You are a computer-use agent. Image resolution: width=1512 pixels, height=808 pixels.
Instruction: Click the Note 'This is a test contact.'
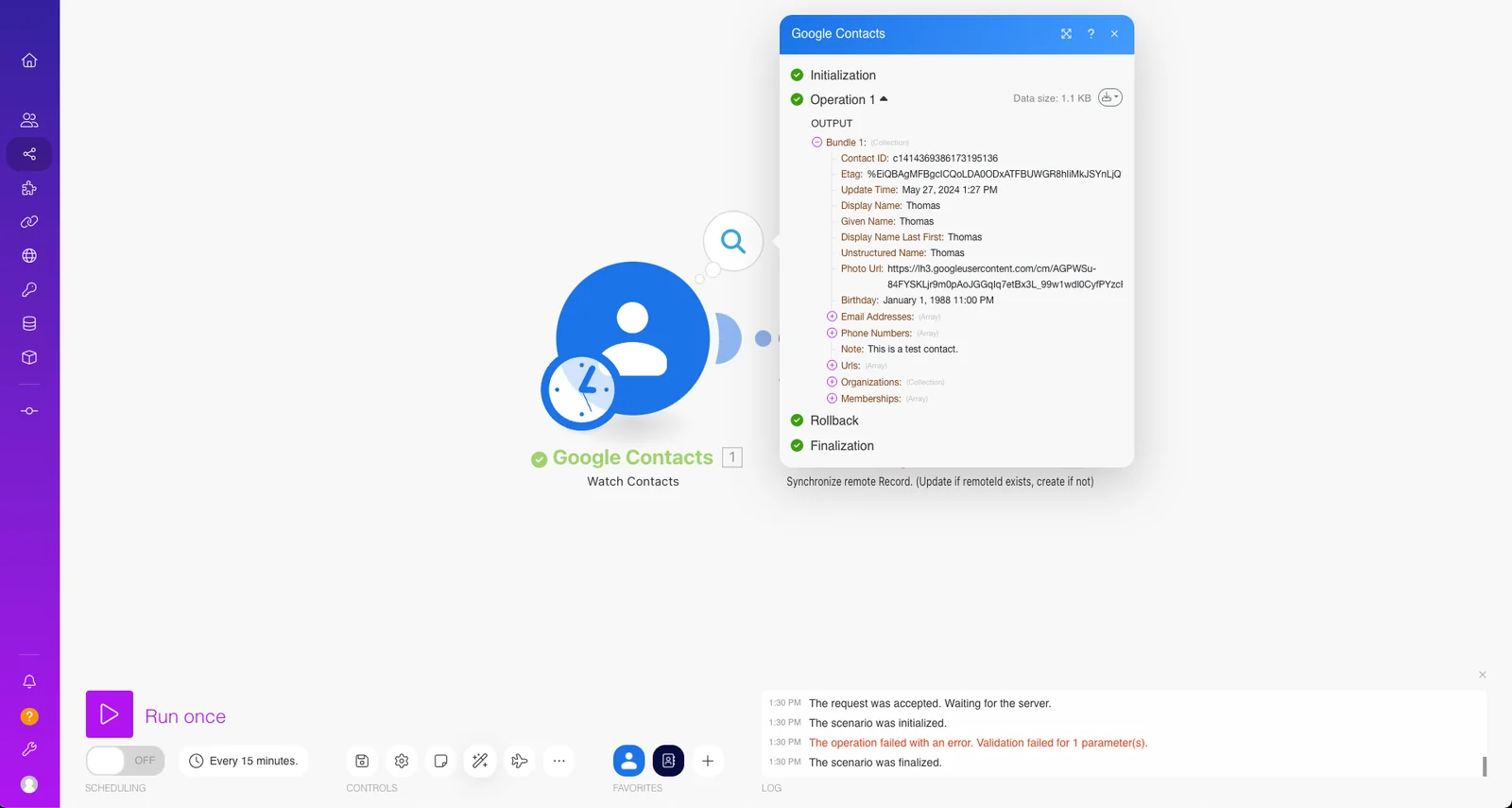[x=913, y=350]
